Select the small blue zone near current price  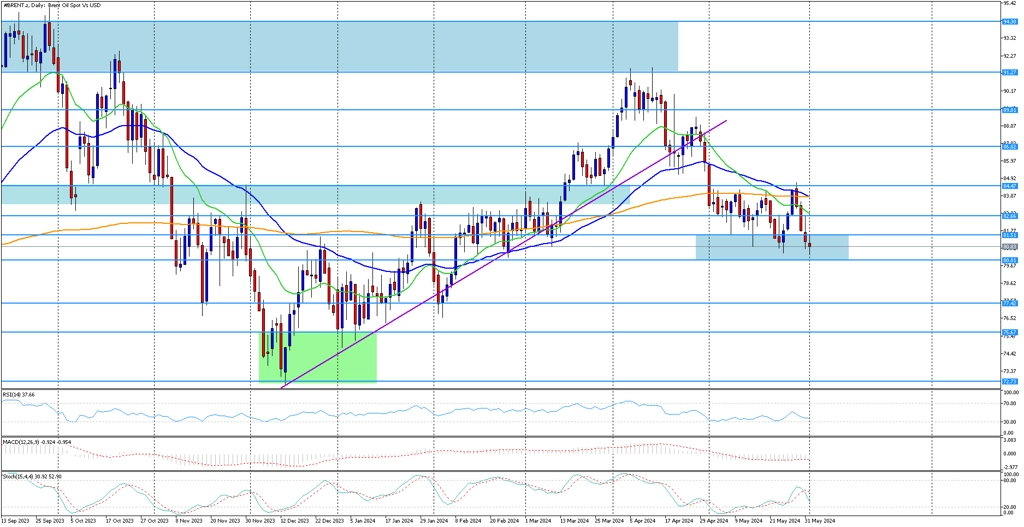pos(771,247)
